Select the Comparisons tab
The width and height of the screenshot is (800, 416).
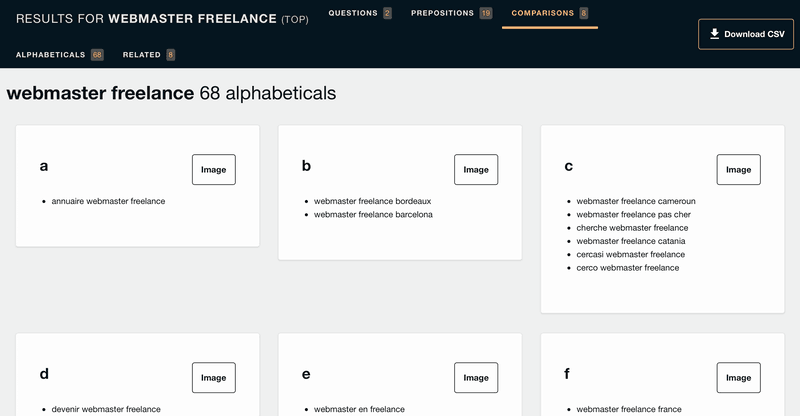(x=549, y=13)
